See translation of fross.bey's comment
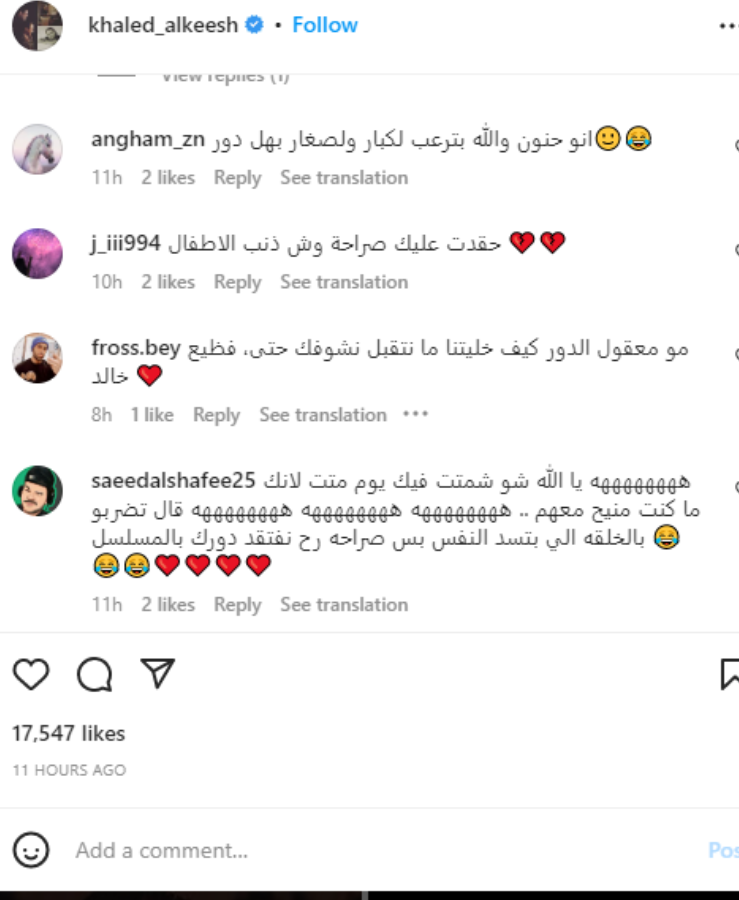This screenshot has width=739, height=900. (x=323, y=414)
